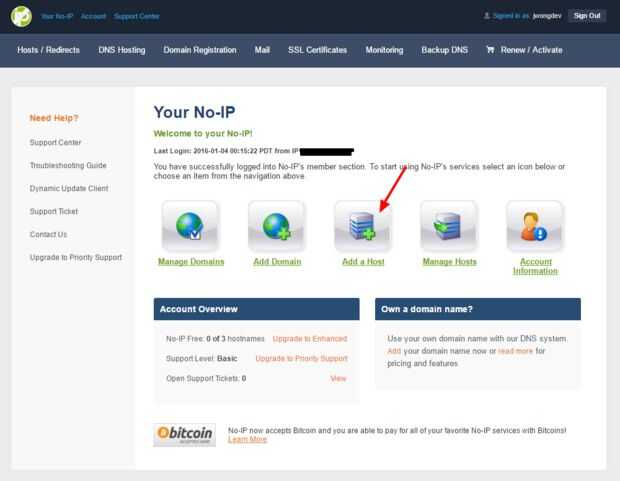The width and height of the screenshot is (620, 481).
Task: Click the Own a domain name? header
Action: pos(478,309)
